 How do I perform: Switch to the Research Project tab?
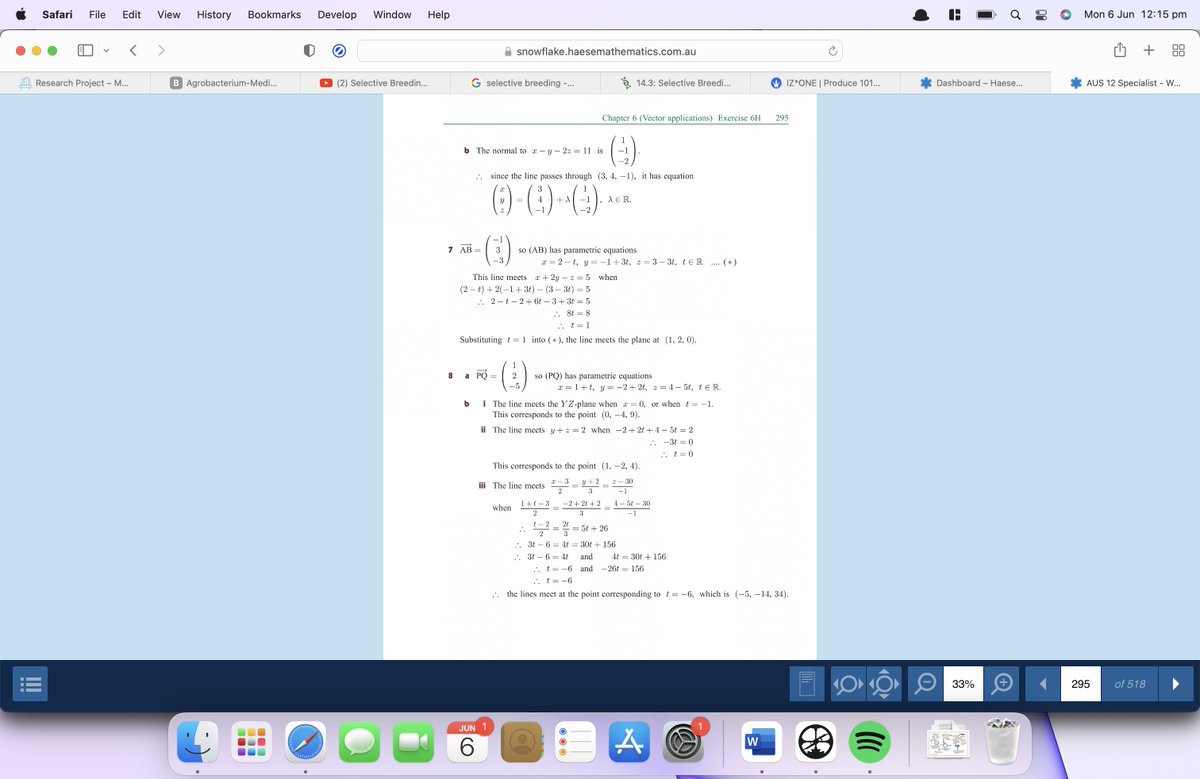pos(75,83)
